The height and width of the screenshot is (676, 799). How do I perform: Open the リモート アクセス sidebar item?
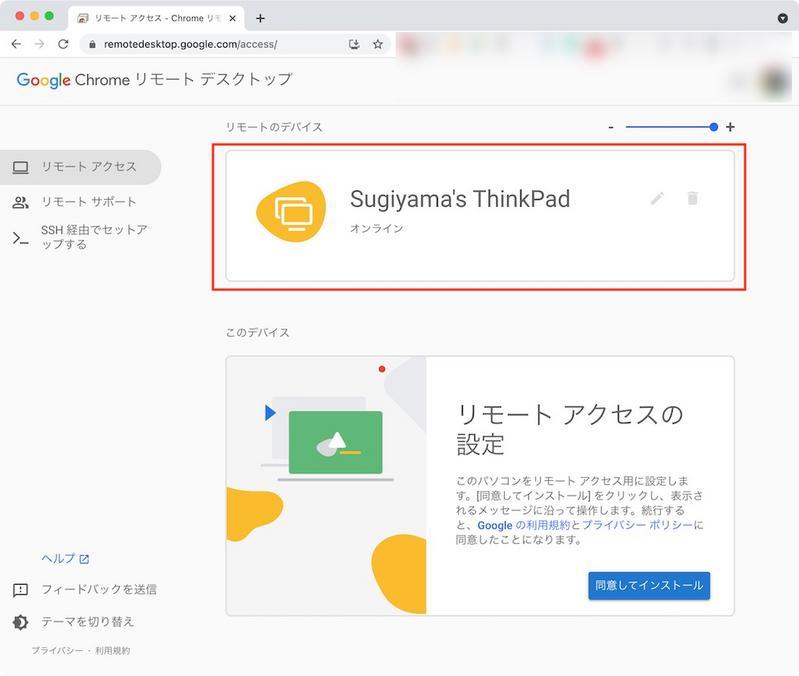click(81, 167)
